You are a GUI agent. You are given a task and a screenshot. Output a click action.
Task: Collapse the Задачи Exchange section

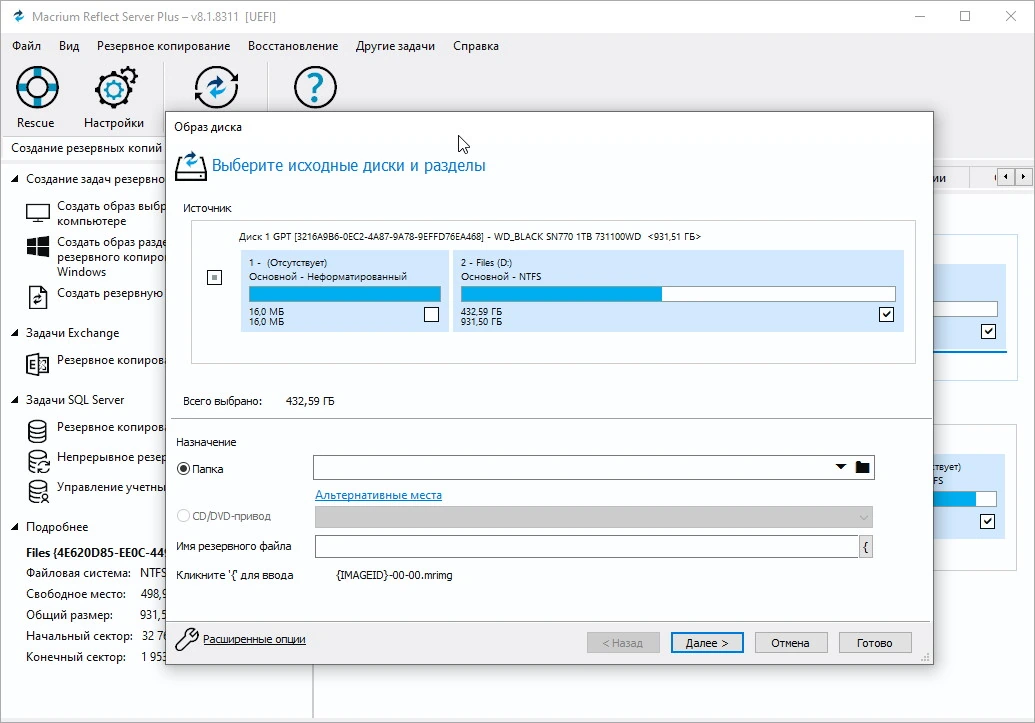click(x=15, y=333)
